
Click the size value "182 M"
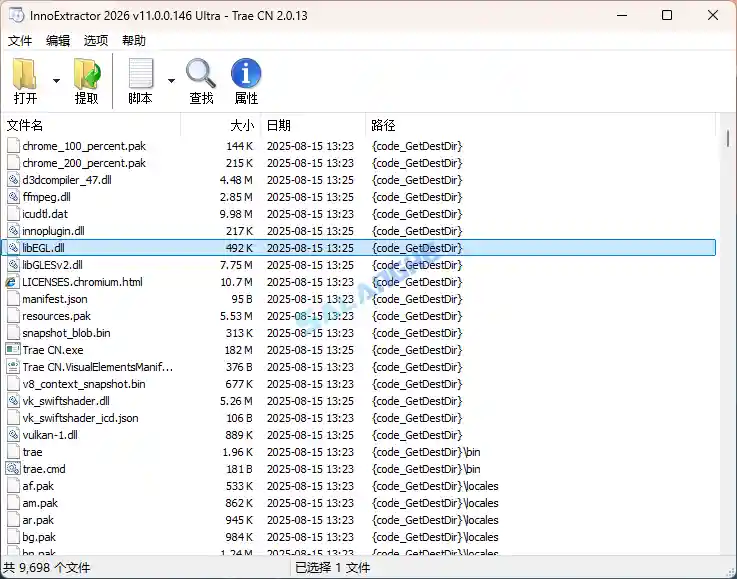click(x=239, y=350)
